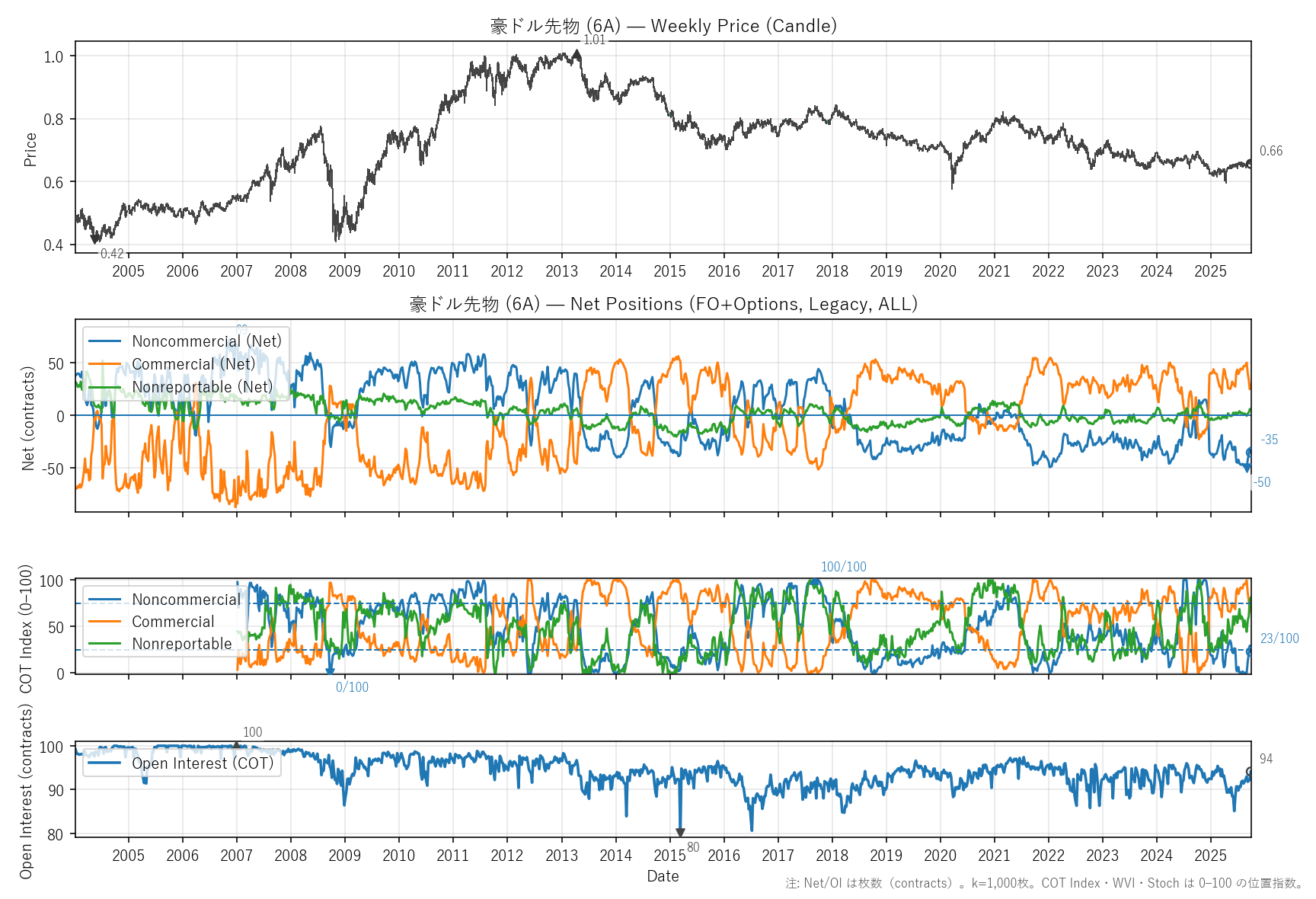Select the Noncommercial (Net) legend line swatch
Image resolution: width=1316 pixels, height=899 pixels.
pyautogui.click(x=105, y=341)
